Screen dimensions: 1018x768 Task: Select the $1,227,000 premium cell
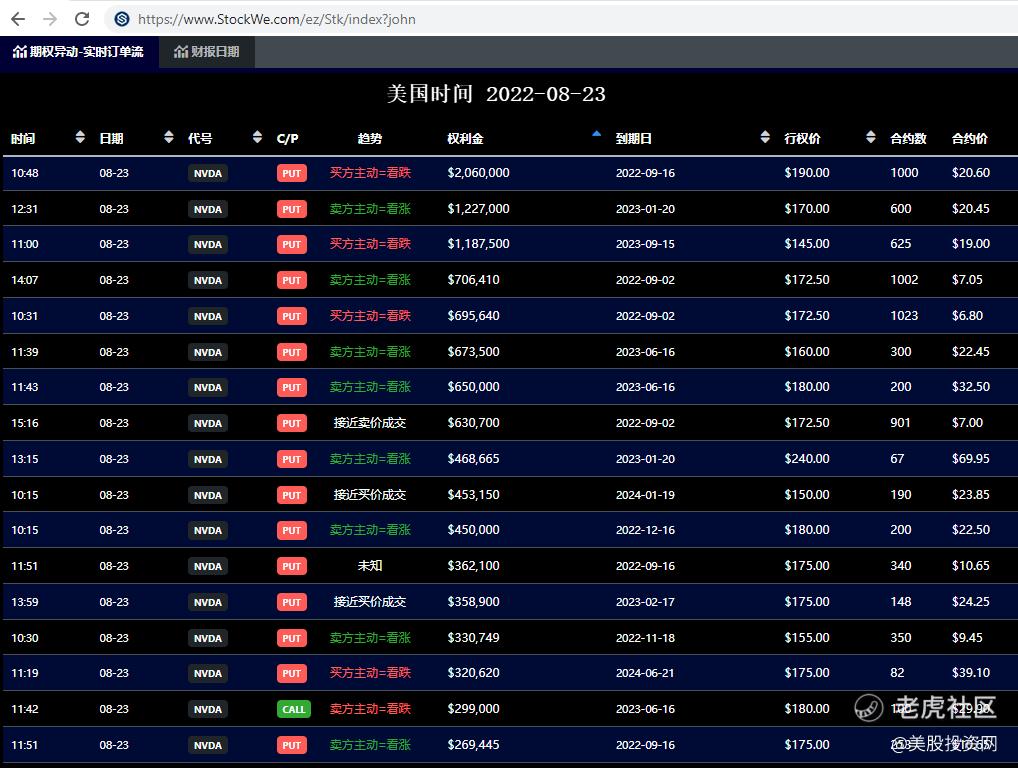(478, 208)
